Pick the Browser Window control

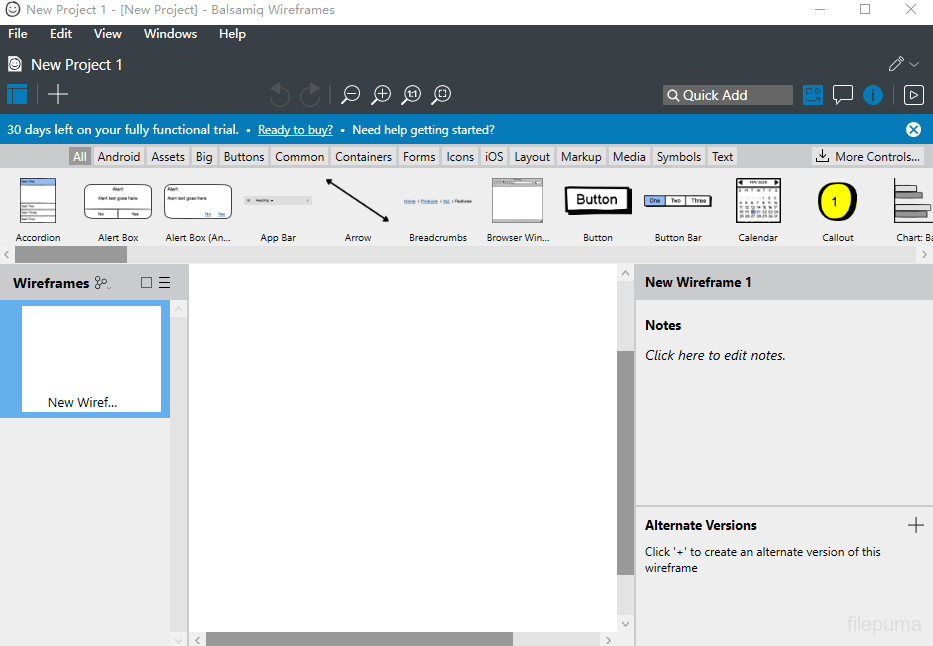[x=518, y=210]
